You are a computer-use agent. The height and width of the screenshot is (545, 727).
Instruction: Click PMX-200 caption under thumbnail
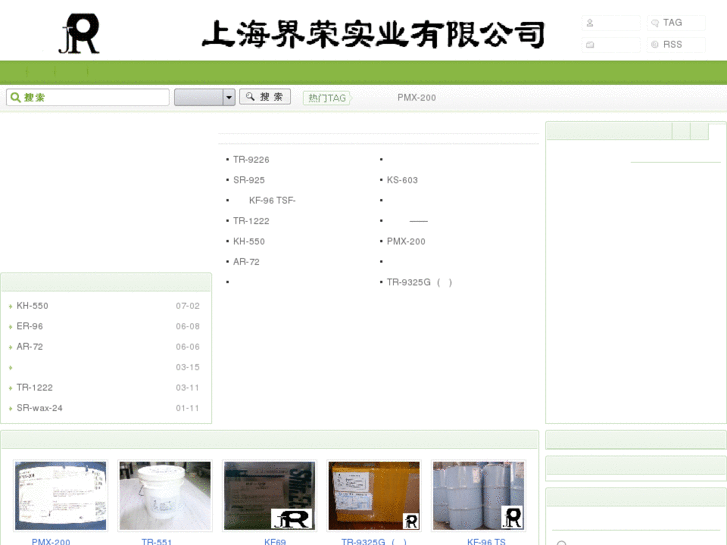[51, 541]
